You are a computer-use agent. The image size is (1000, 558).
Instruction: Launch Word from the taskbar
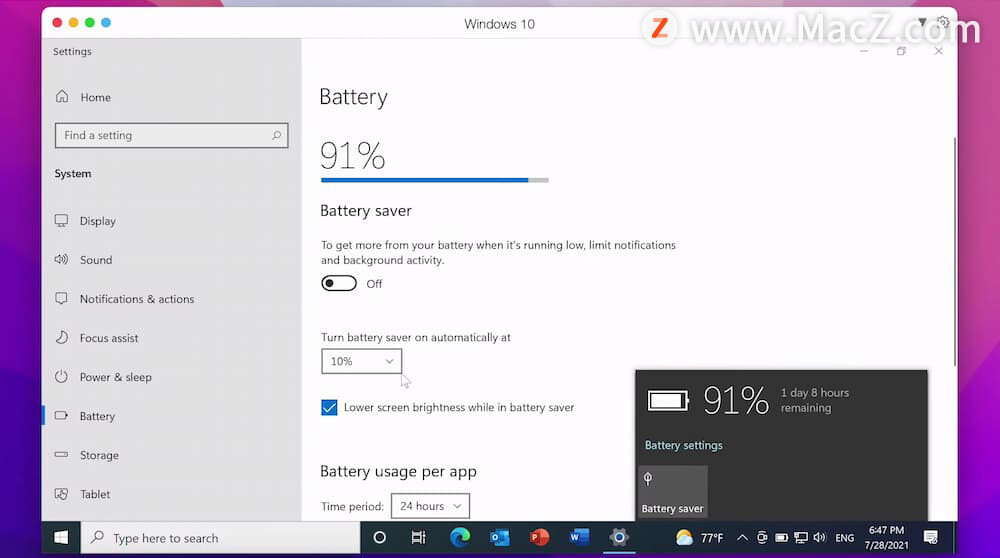(579, 538)
